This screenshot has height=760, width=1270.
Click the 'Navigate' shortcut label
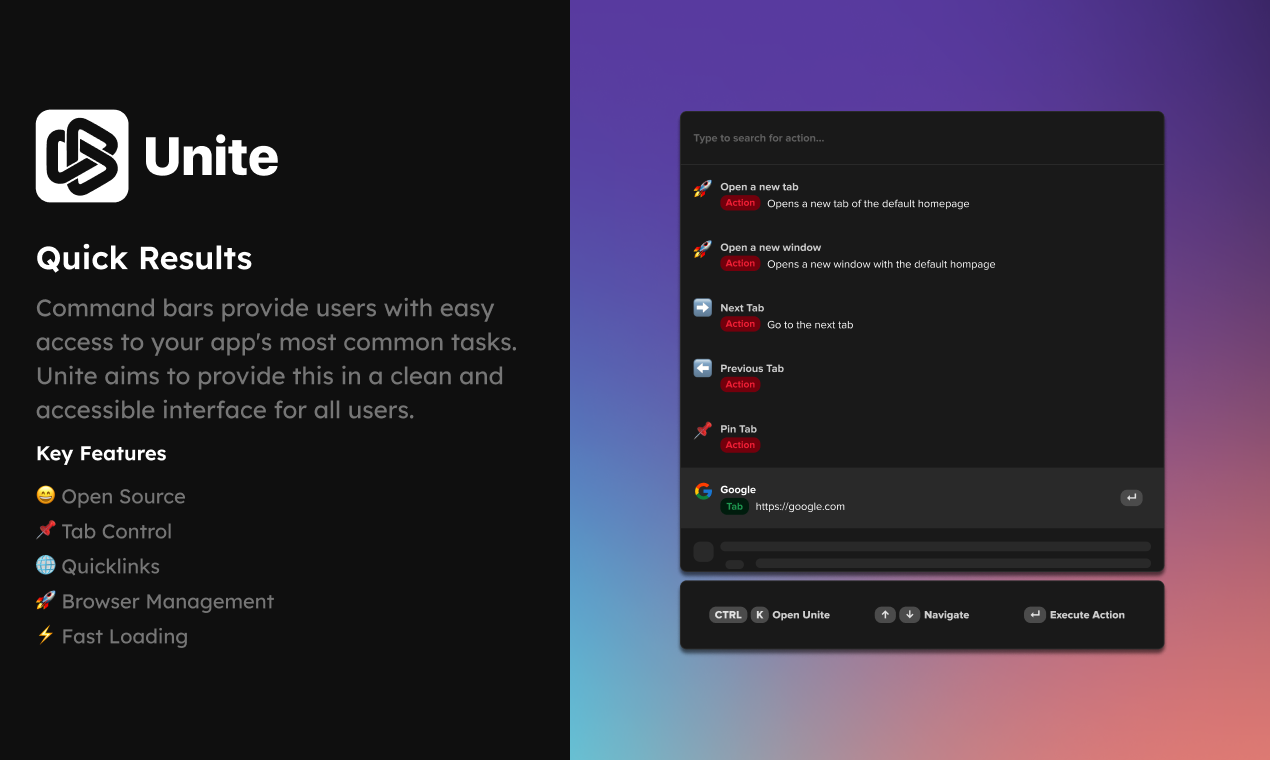point(946,615)
